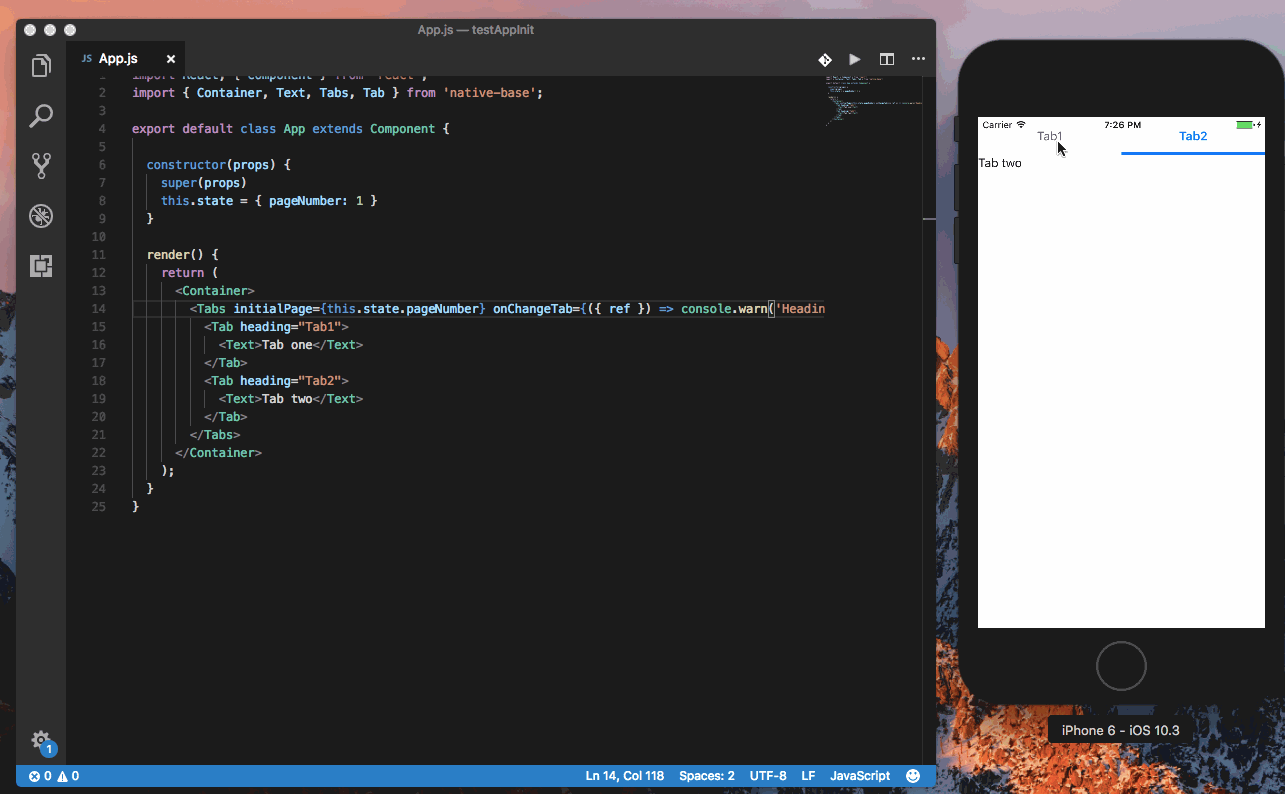Open the Source Control view
The image size is (1285, 794).
(x=41, y=166)
